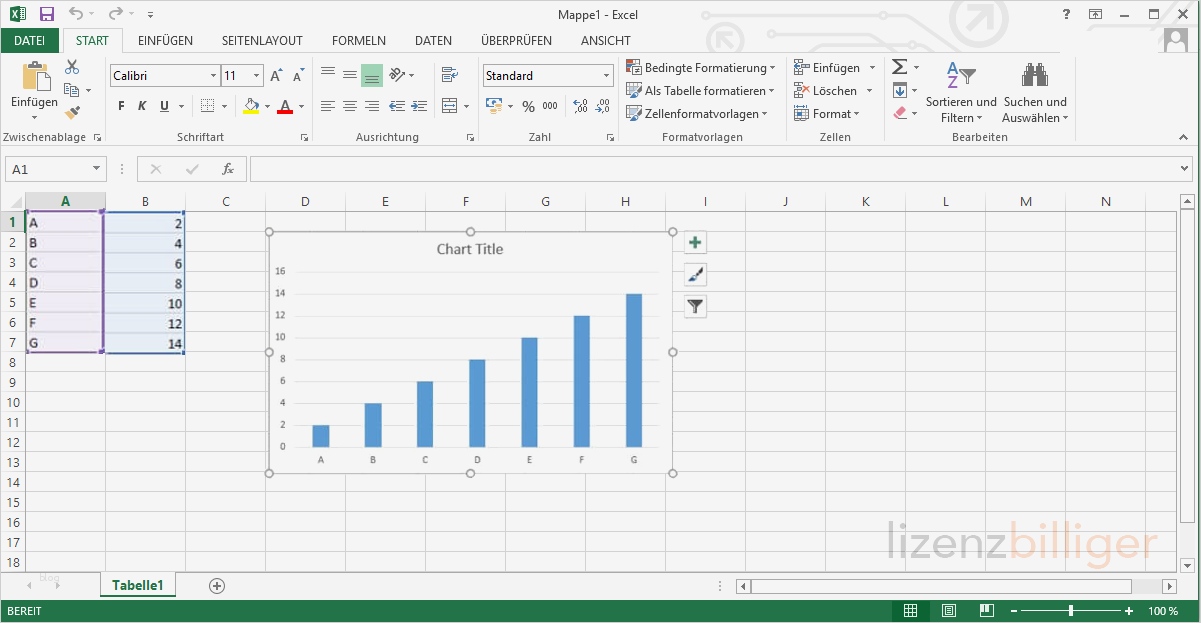Click the Save icon in title bar
The height and width of the screenshot is (623, 1201).
click(46, 14)
